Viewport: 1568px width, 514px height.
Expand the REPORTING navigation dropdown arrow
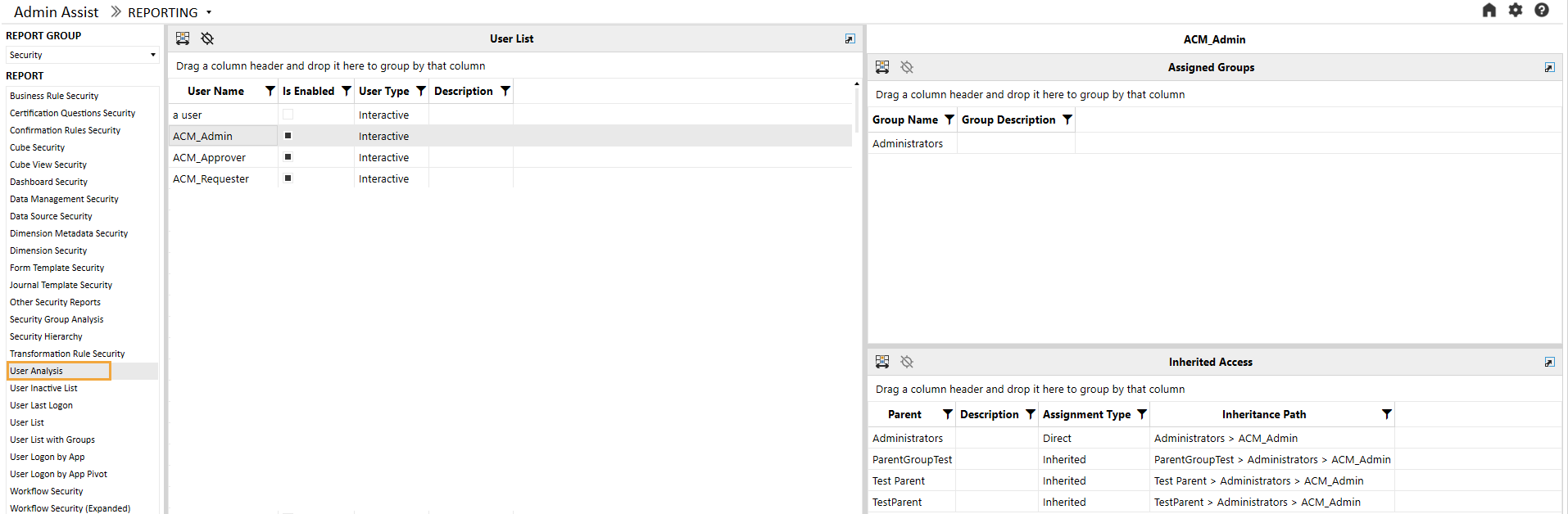coord(209,12)
